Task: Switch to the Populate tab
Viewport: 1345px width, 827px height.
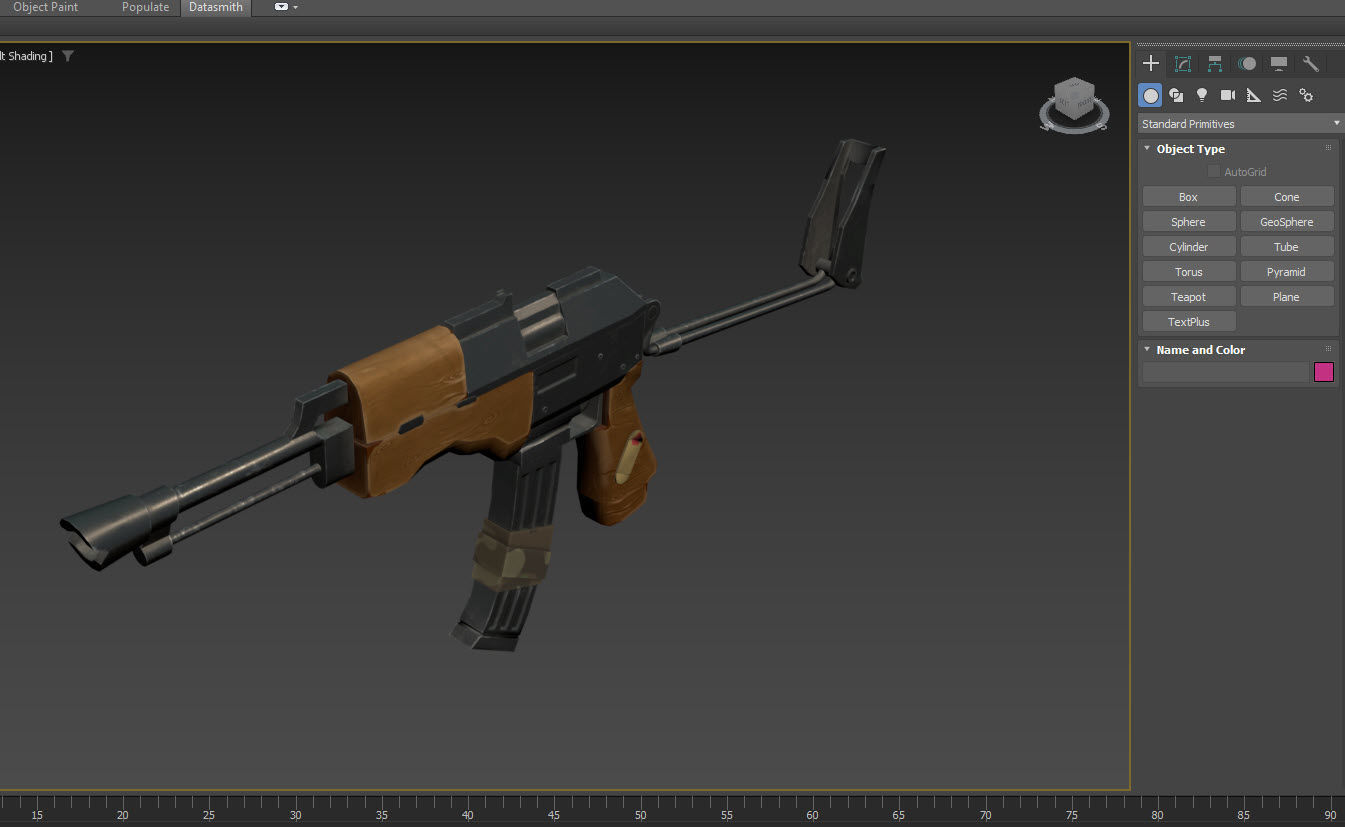Action: click(146, 7)
